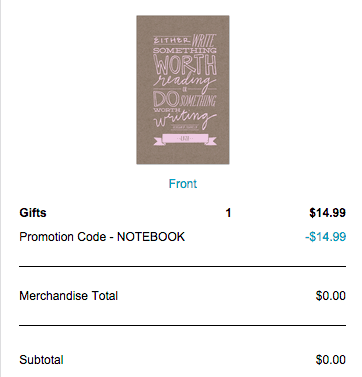Click the word SOMETHING near cover top
The height and width of the screenshot is (377, 362).
(x=185, y=51)
